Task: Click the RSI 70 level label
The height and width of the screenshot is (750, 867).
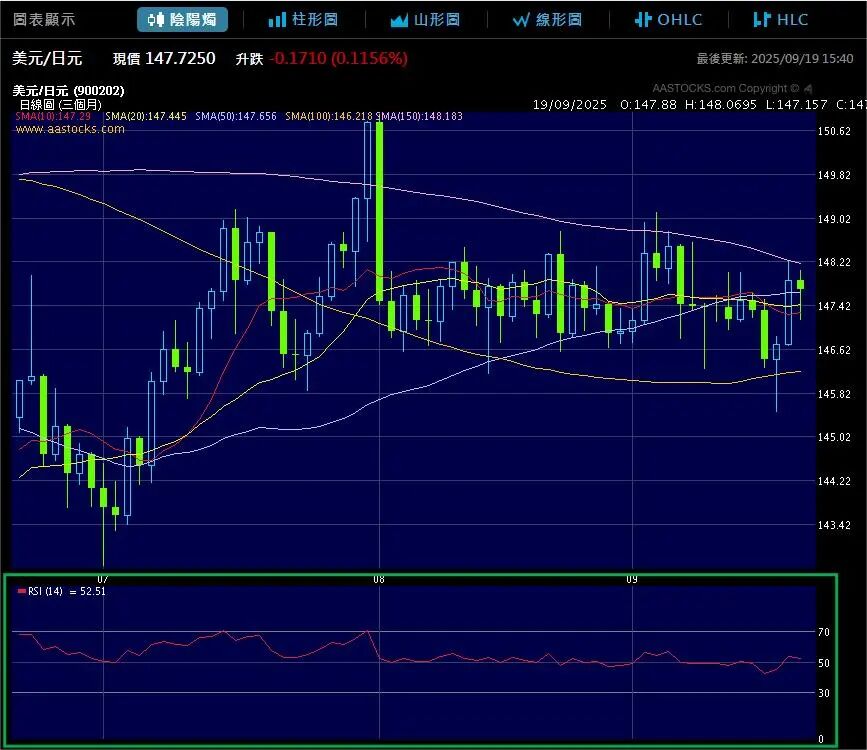Action: click(824, 632)
